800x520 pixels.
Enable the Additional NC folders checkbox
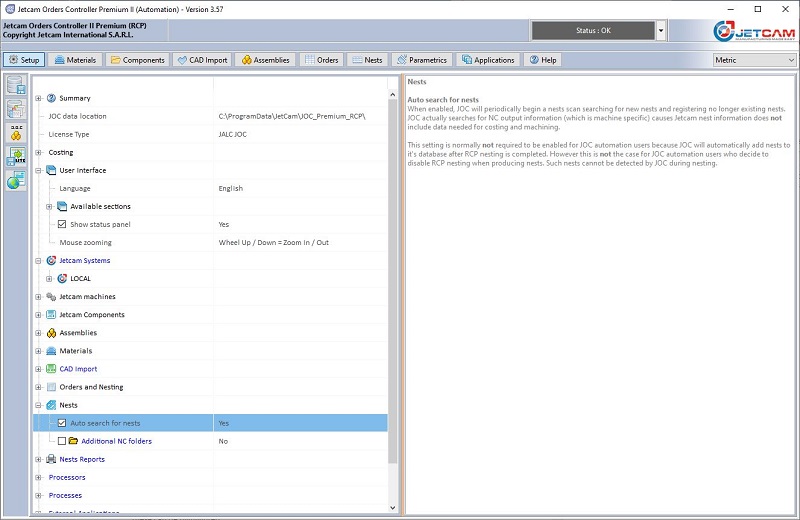[62, 441]
